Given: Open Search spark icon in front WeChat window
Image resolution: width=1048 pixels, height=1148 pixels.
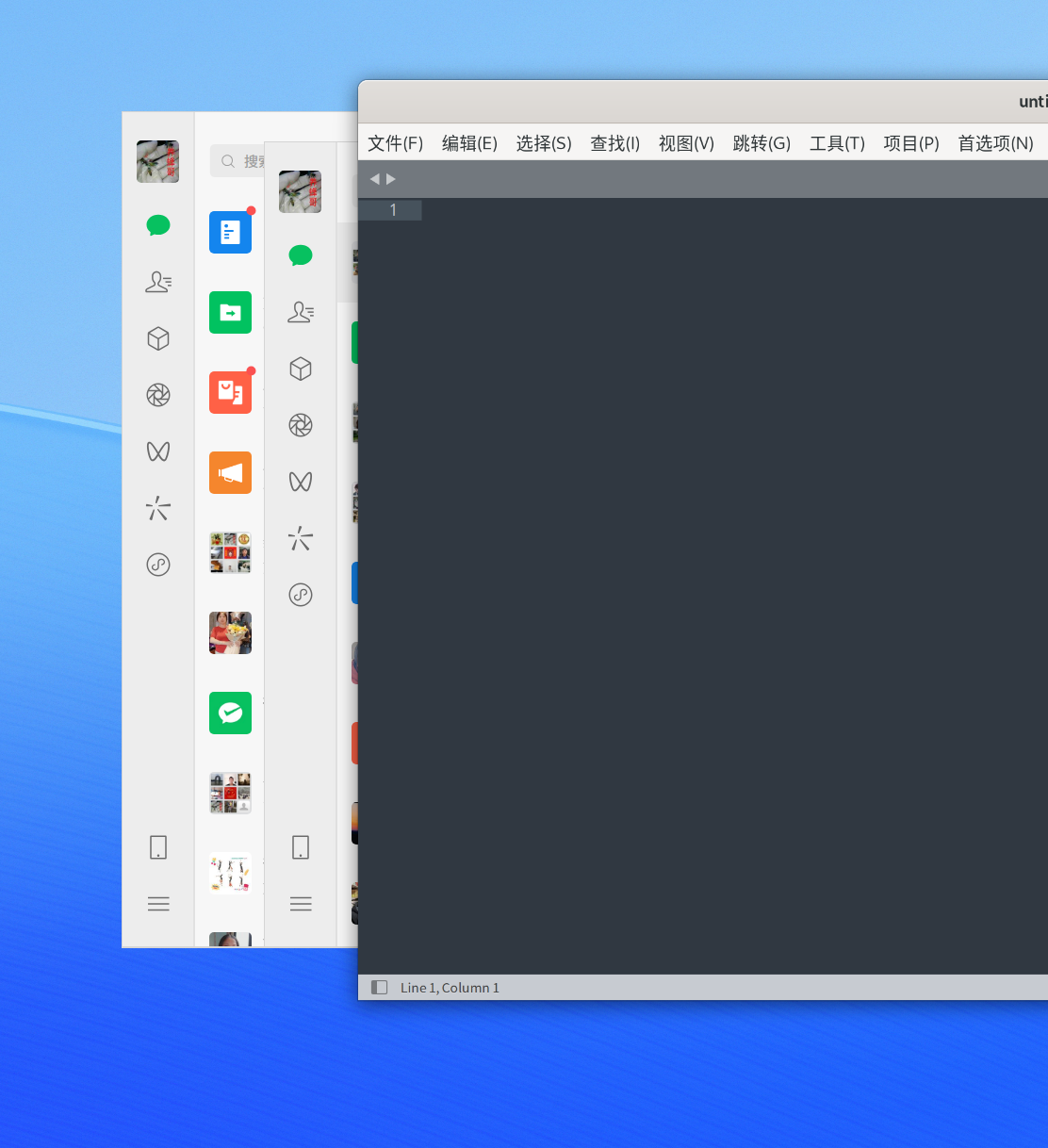Looking at the screenshot, I should click(x=301, y=538).
